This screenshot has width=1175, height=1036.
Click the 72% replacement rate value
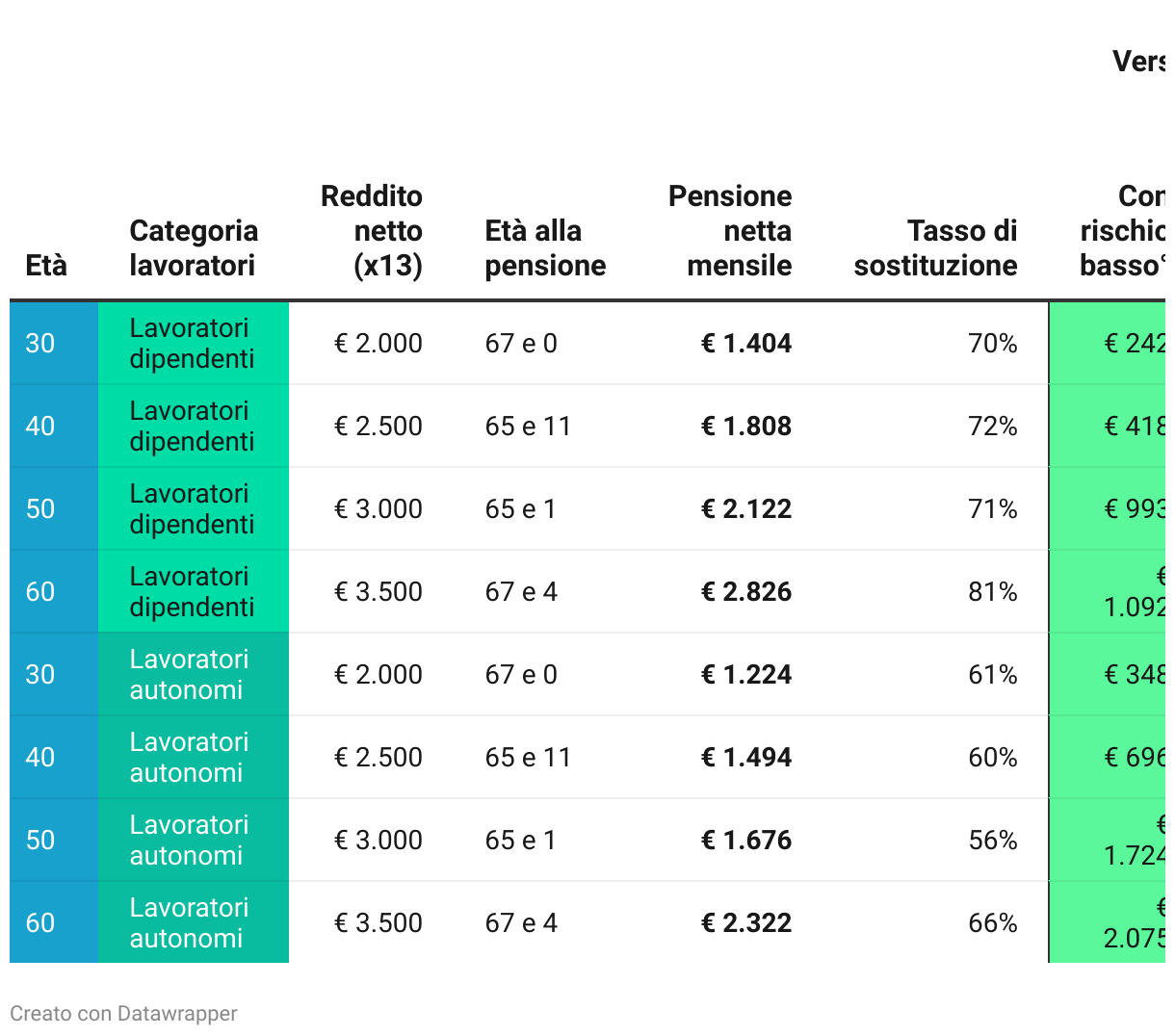click(x=993, y=427)
